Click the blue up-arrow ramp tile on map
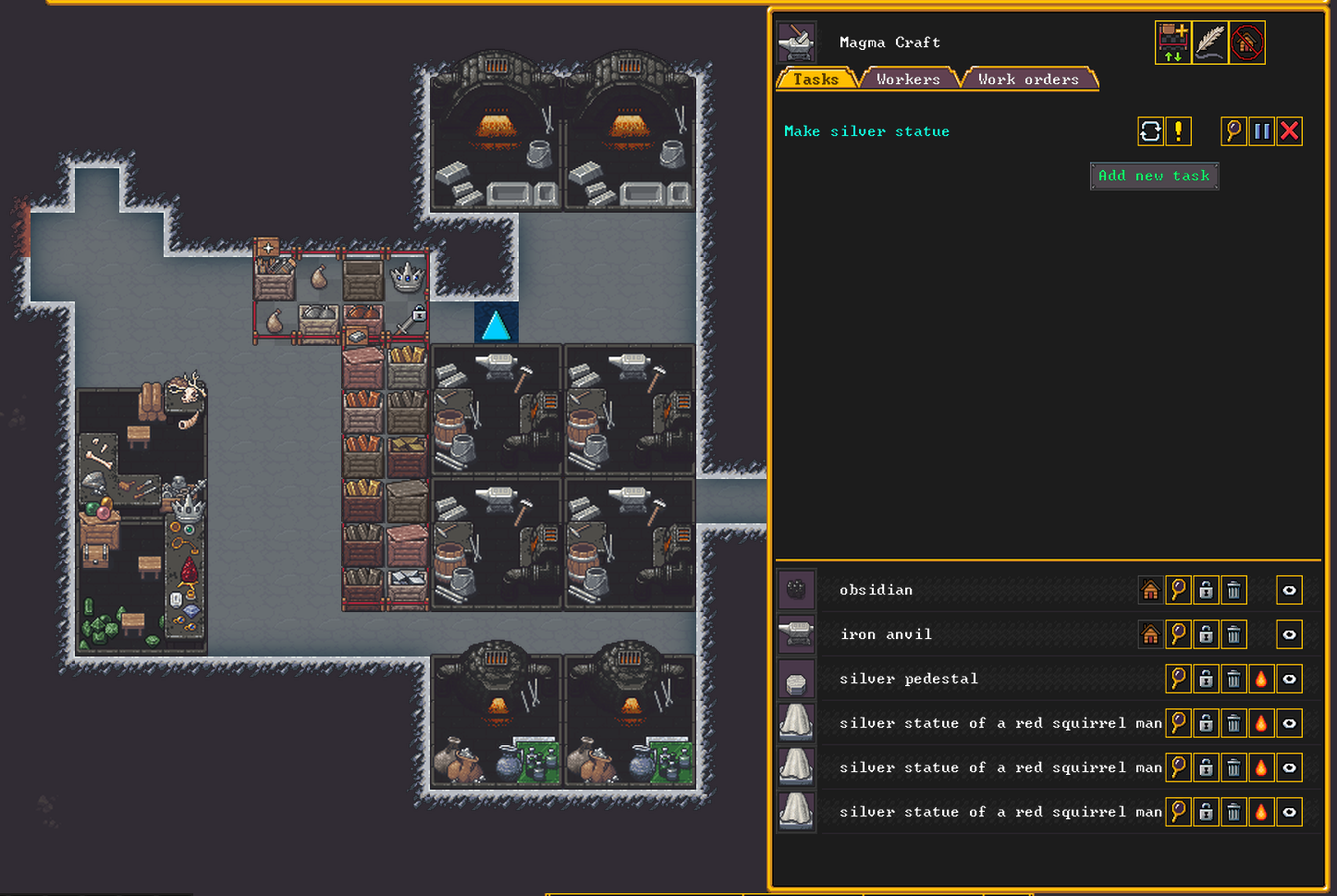The width and height of the screenshot is (1337, 896). tap(497, 324)
